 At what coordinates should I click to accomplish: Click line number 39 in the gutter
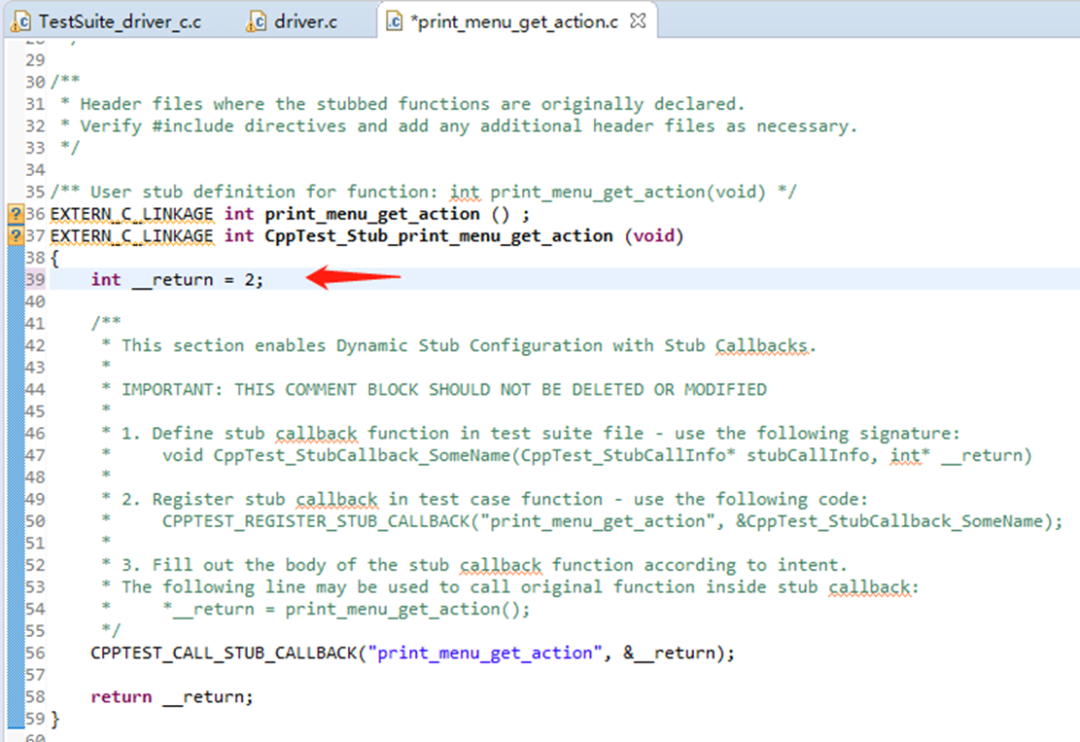point(36,280)
